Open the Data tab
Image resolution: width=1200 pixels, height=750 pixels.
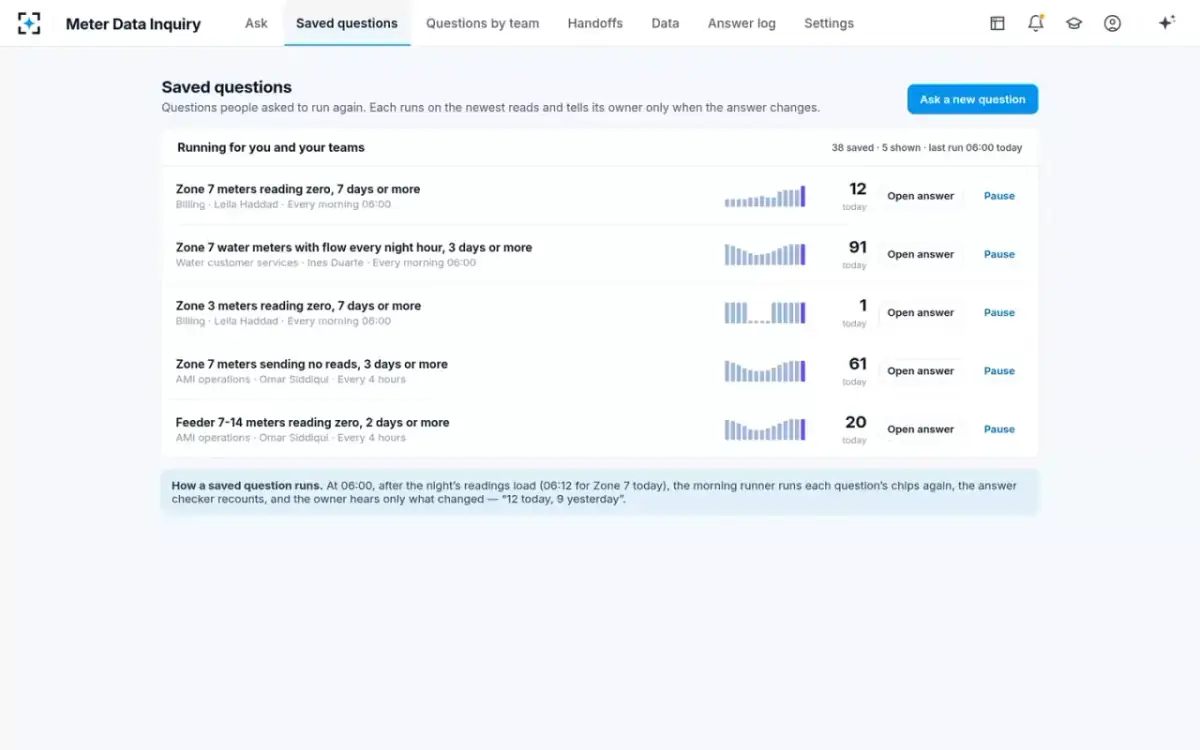[x=665, y=23]
